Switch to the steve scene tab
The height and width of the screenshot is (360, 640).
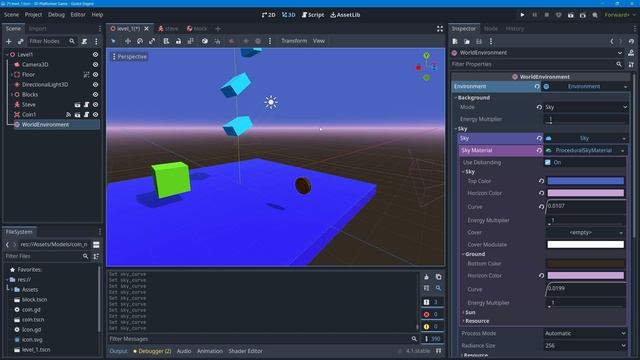coord(168,29)
